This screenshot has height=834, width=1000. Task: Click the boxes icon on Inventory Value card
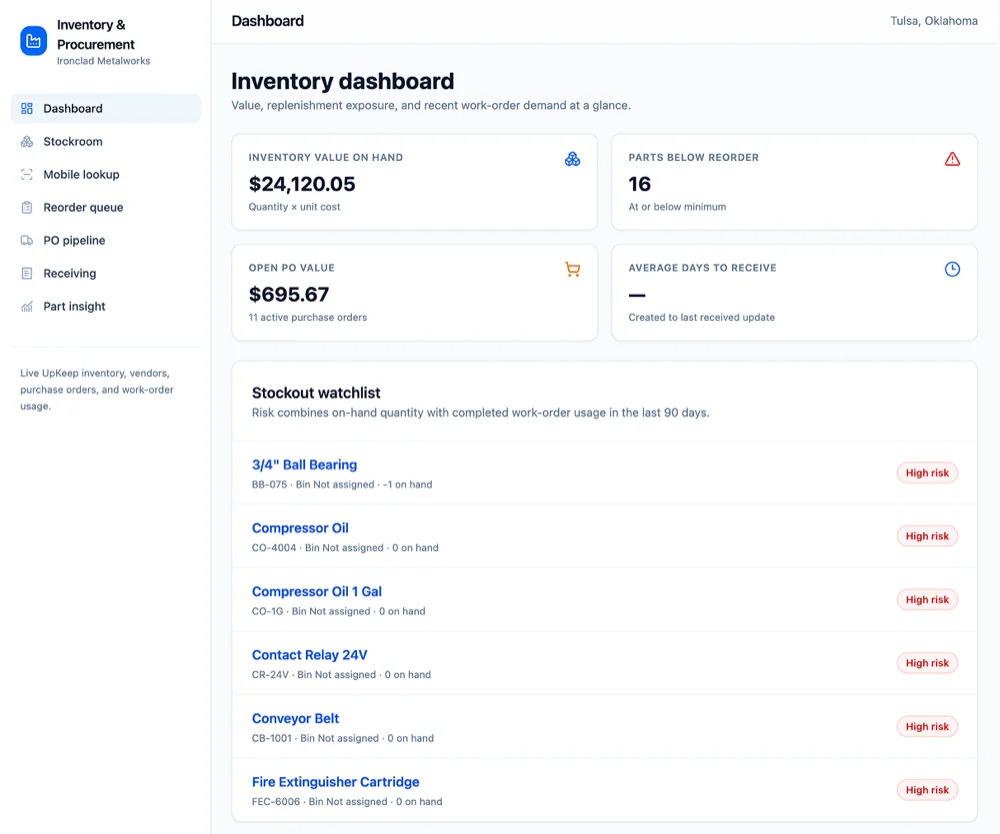572,159
